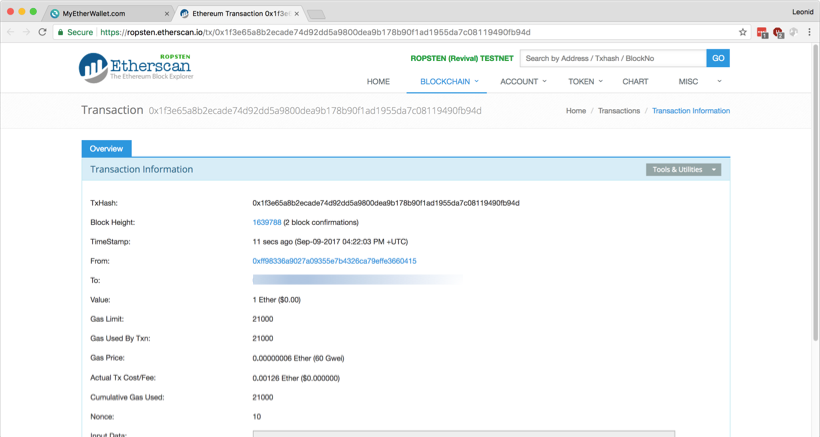Close the Ethereum Transaction tab
Image resolution: width=820 pixels, height=437 pixels.
tap(297, 14)
